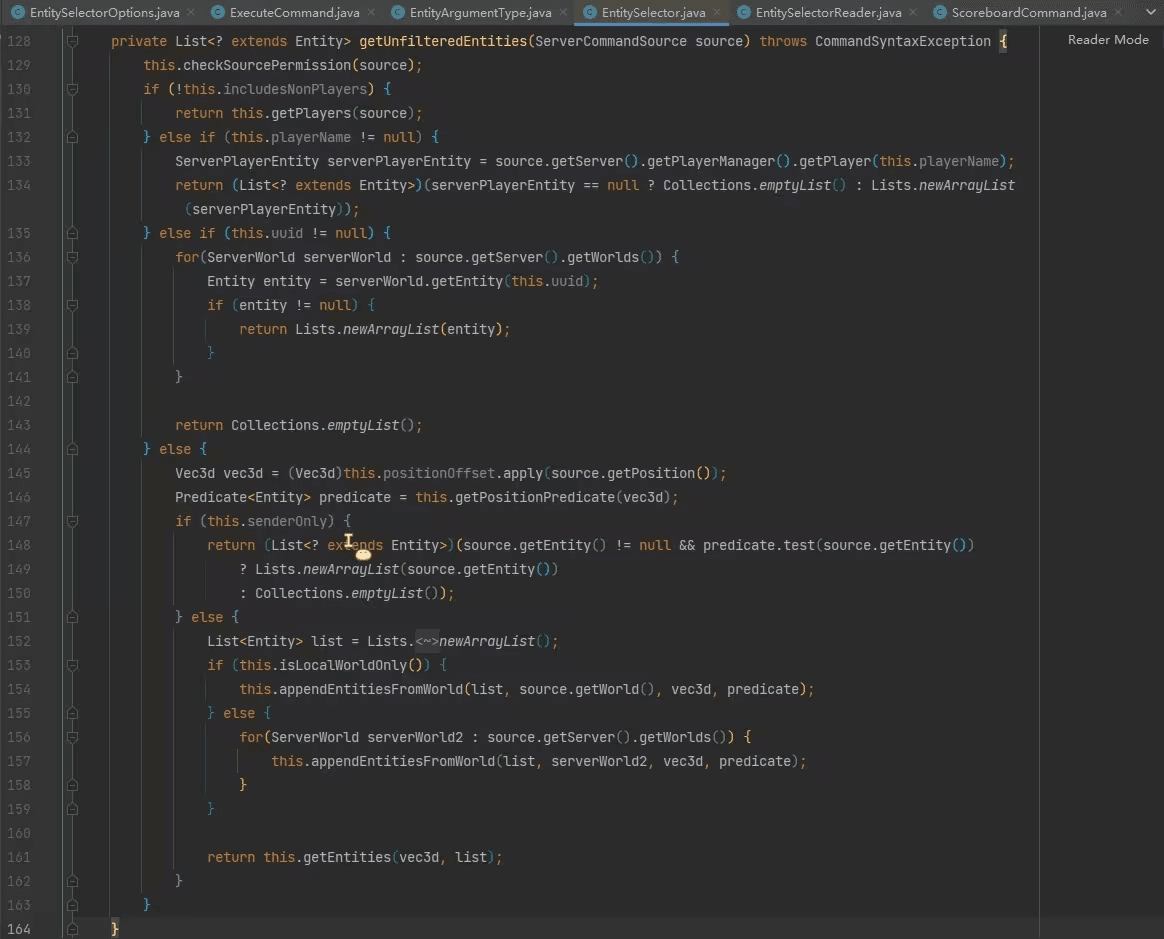Click includesNonPlayers field on line 130
This screenshot has height=939, width=1164.
[x=295, y=89]
